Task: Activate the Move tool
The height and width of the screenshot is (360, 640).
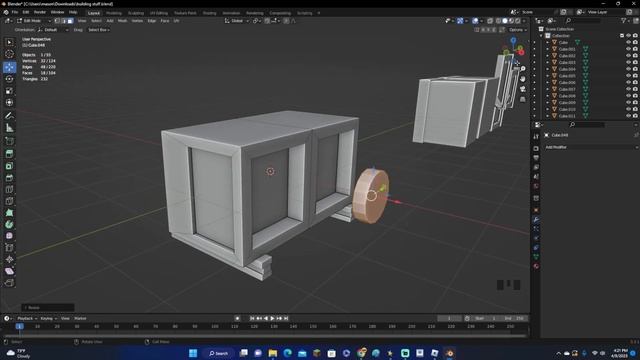Action: (9, 67)
